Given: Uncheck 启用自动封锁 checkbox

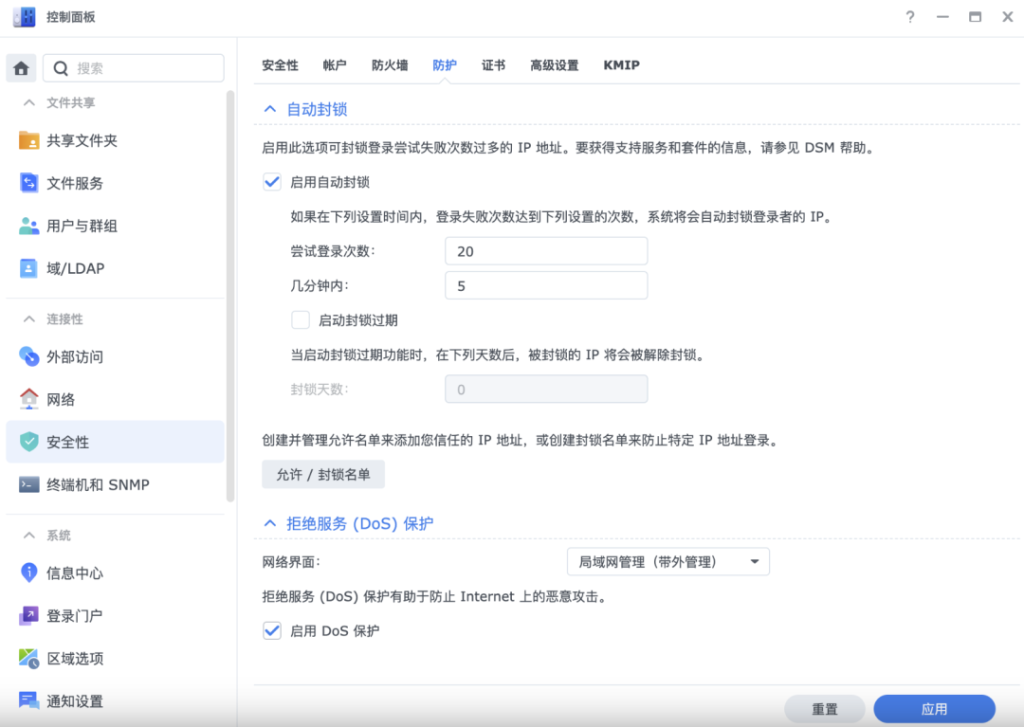Looking at the screenshot, I should point(271,182).
